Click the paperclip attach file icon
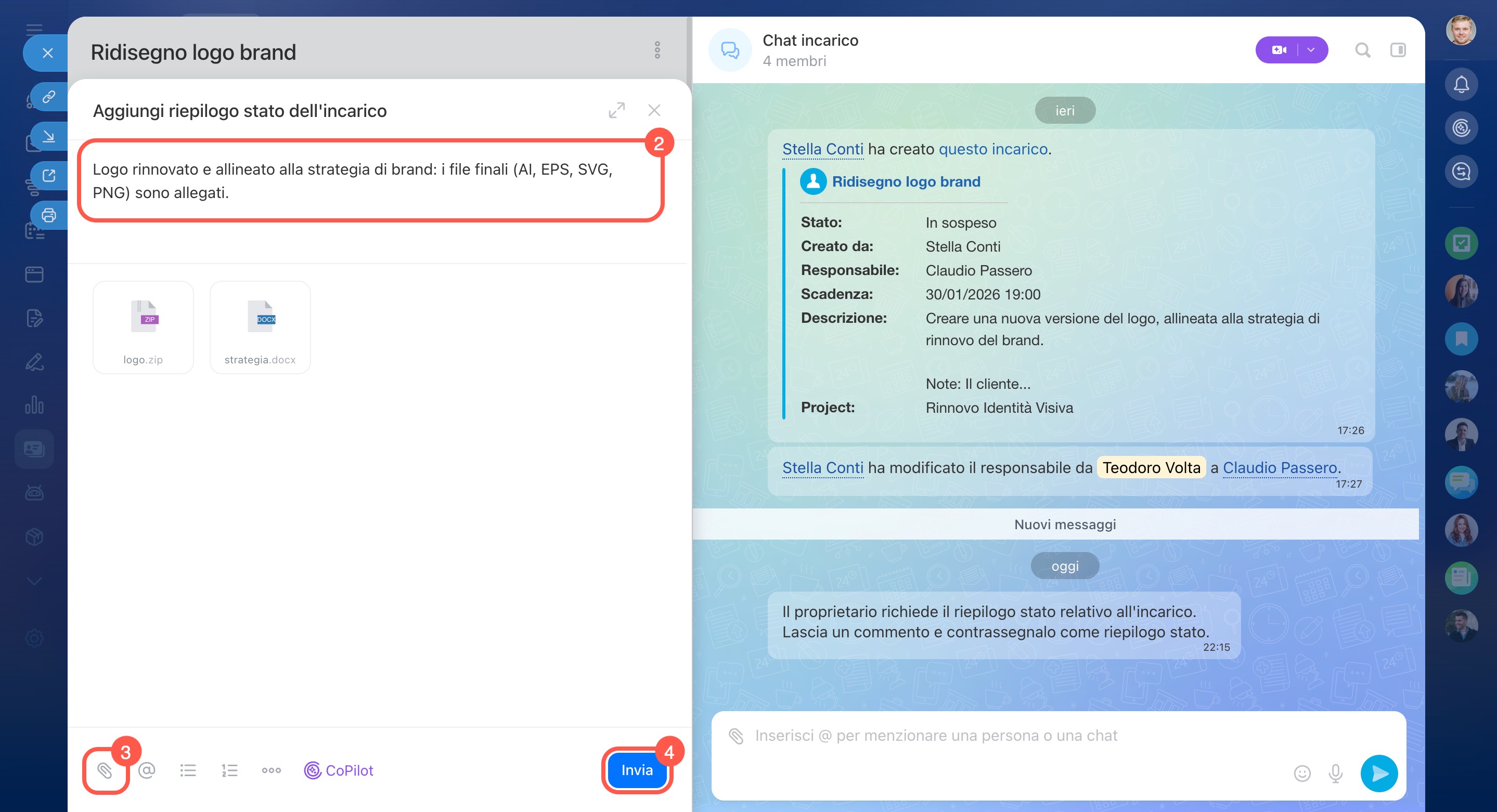The width and height of the screenshot is (1497, 812). pyautogui.click(x=105, y=770)
